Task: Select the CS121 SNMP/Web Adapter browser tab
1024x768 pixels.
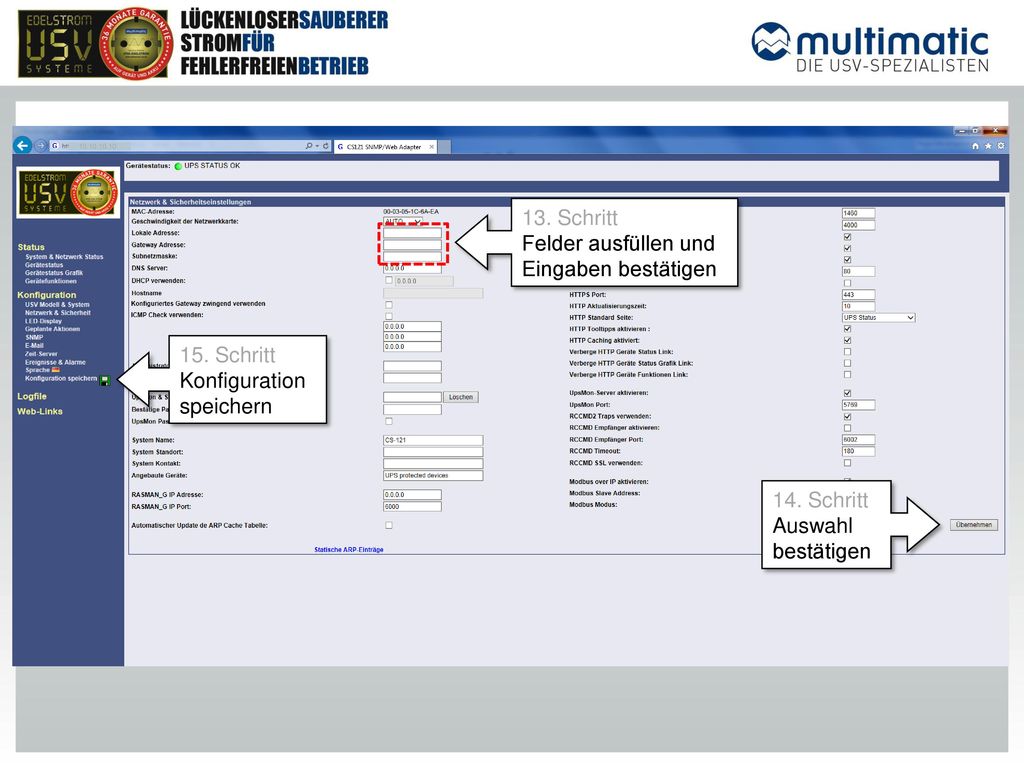Action: click(x=385, y=147)
